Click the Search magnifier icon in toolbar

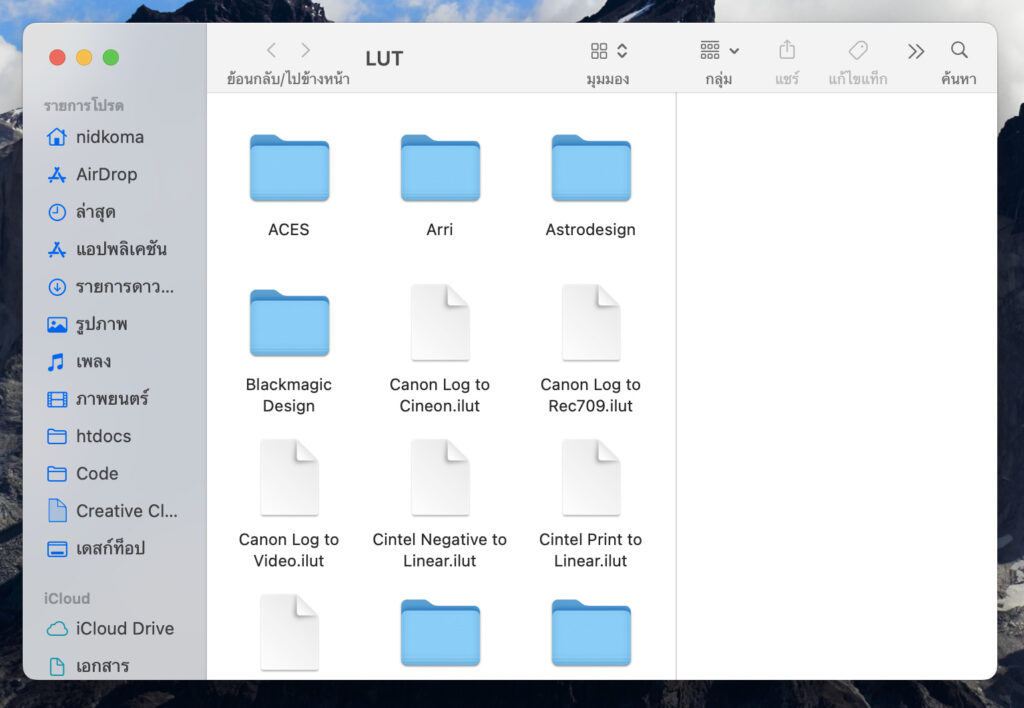coord(958,51)
